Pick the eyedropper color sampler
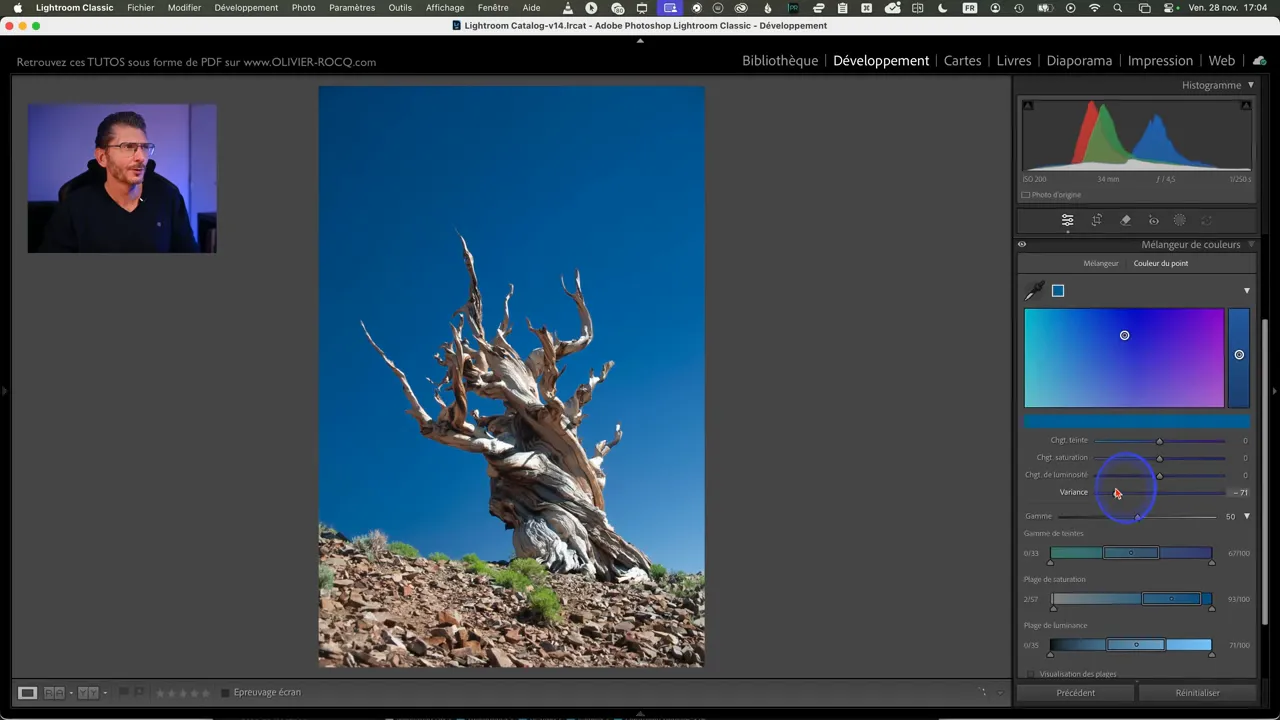The width and height of the screenshot is (1280, 720). [1034, 291]
